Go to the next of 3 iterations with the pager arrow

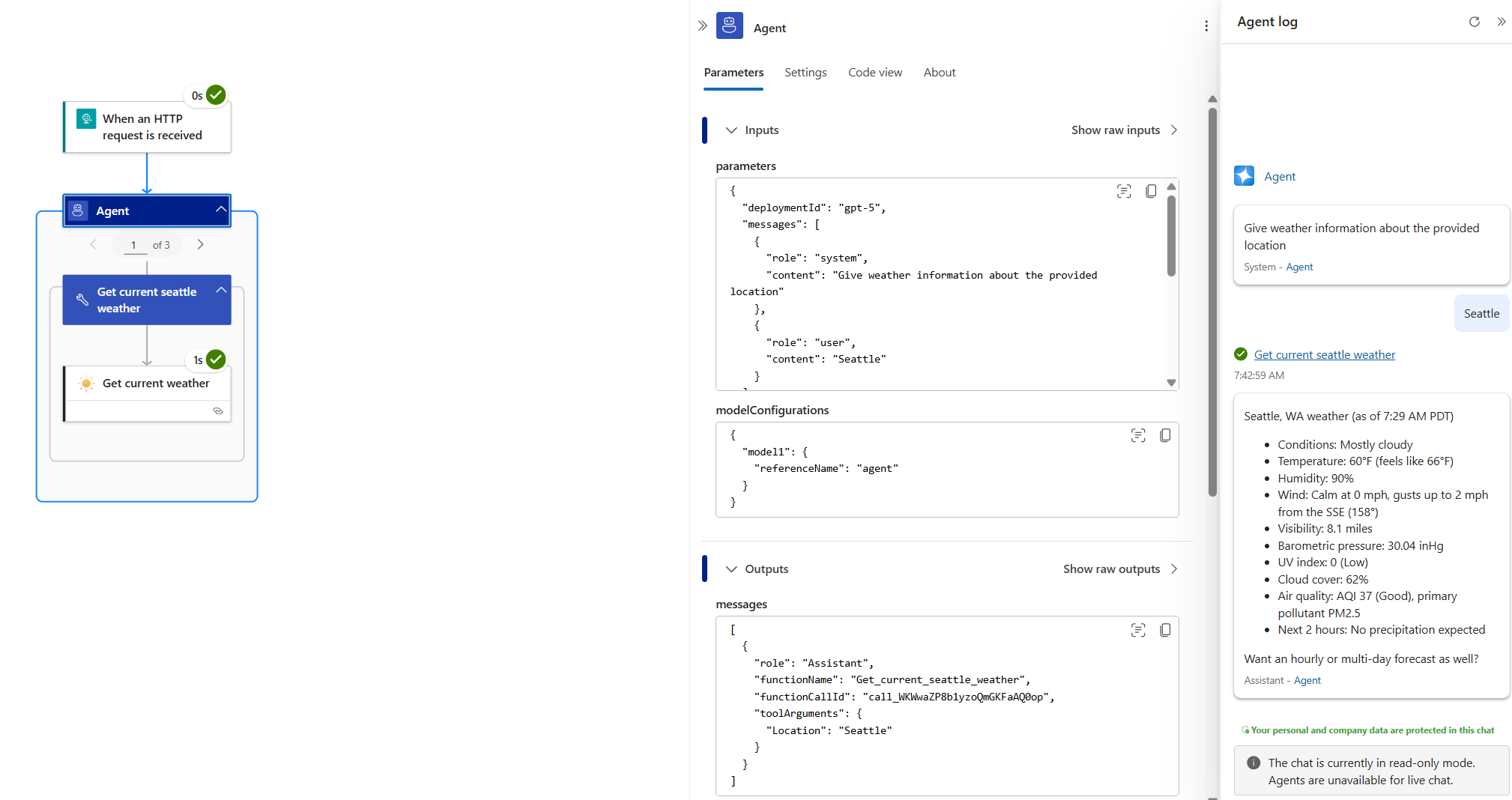tap(200, 244)
